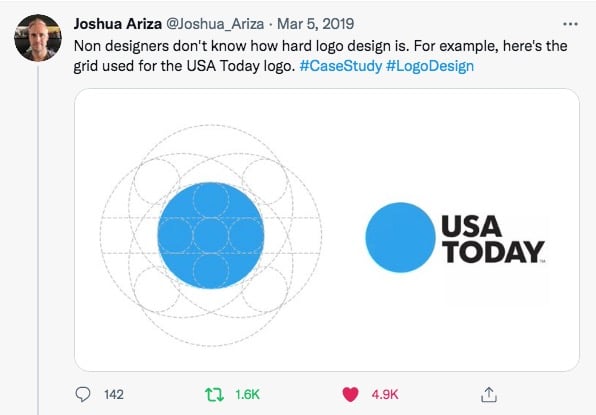The width and height of the screenshot is (596, 415).
Task: Click the USA TODAY wordmark in image
Action: (x=493, y=239)
